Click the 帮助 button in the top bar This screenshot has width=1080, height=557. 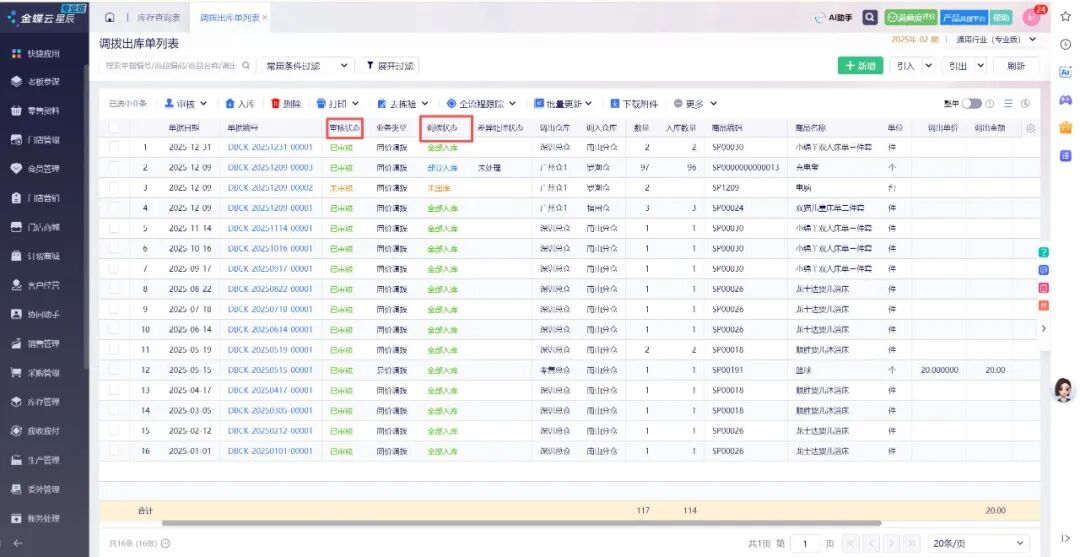[x=1001, y=18]
